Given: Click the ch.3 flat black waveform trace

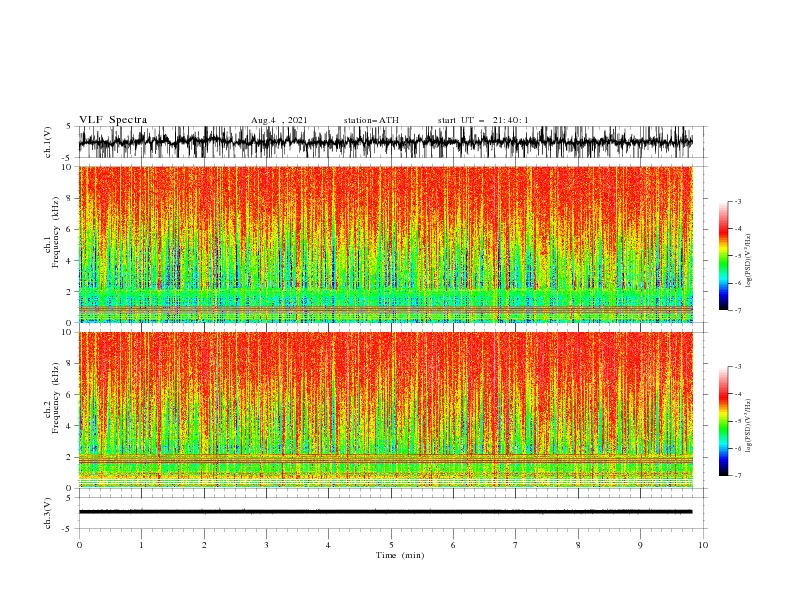Looking at the screenshot, I should [x=385, y=512].
